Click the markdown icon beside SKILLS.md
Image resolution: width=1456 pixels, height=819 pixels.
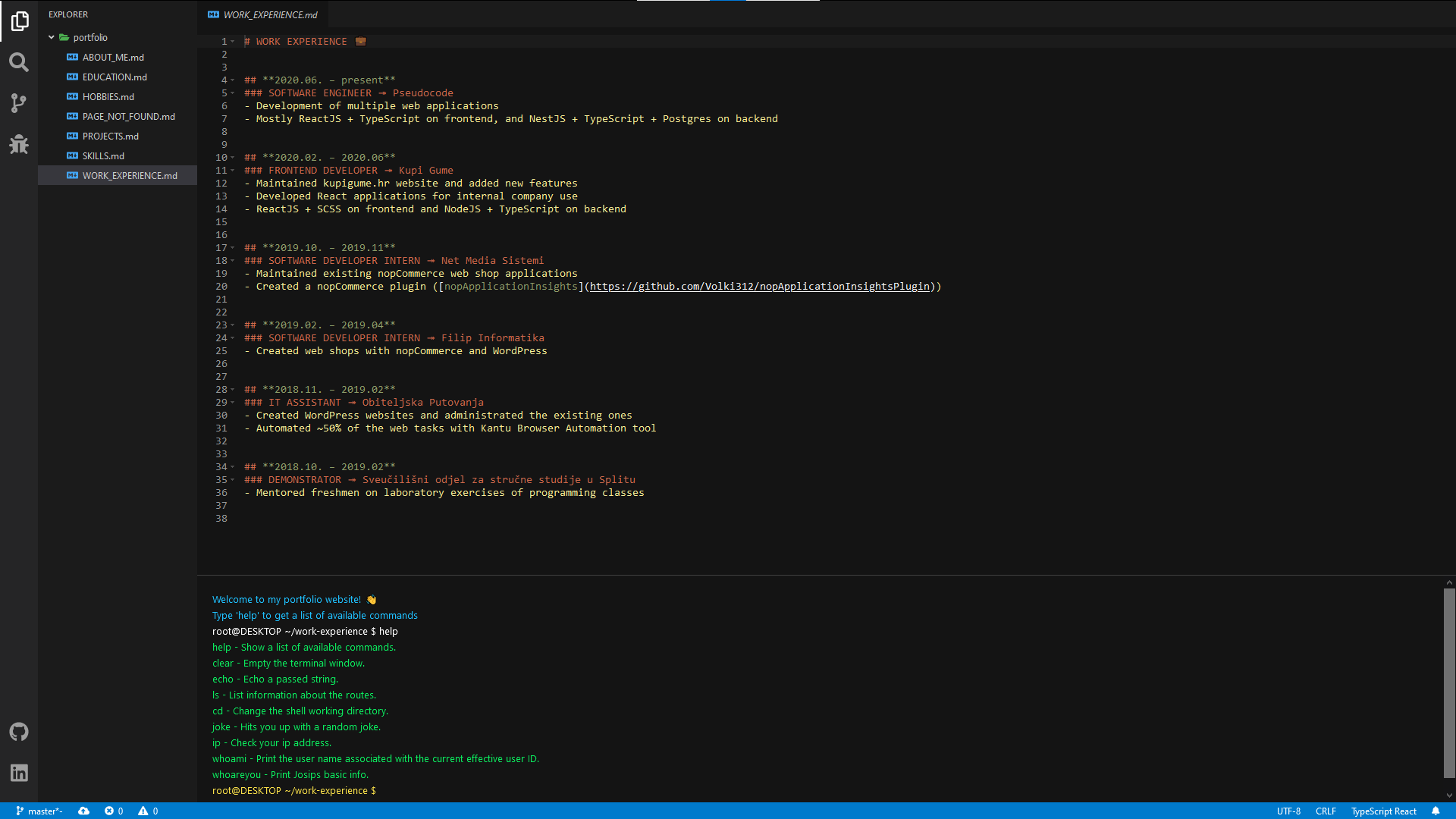point(71,155)
